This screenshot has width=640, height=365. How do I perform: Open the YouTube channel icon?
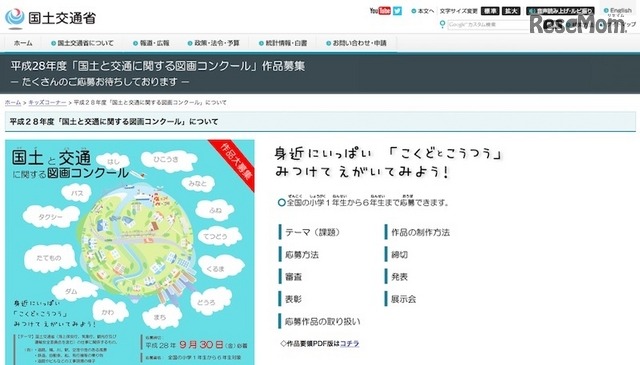[x=380, y=11]
